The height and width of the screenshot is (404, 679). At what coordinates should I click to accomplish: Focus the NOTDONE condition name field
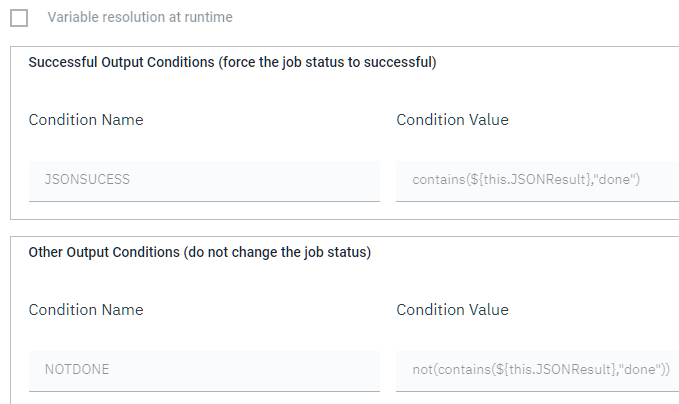[x=204, y=370]
